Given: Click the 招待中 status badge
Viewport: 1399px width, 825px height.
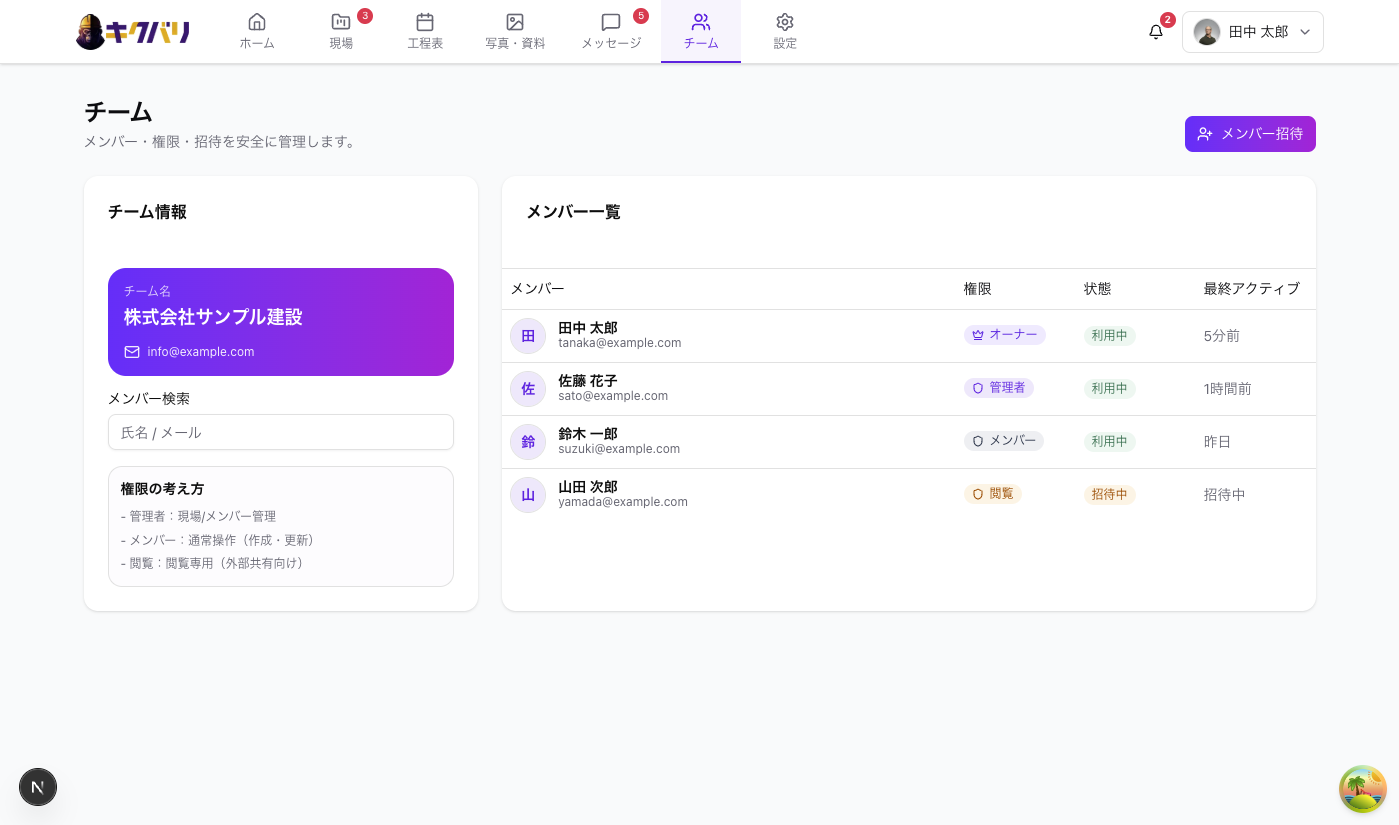Looking at the screenshot, I should (1109, 494).
